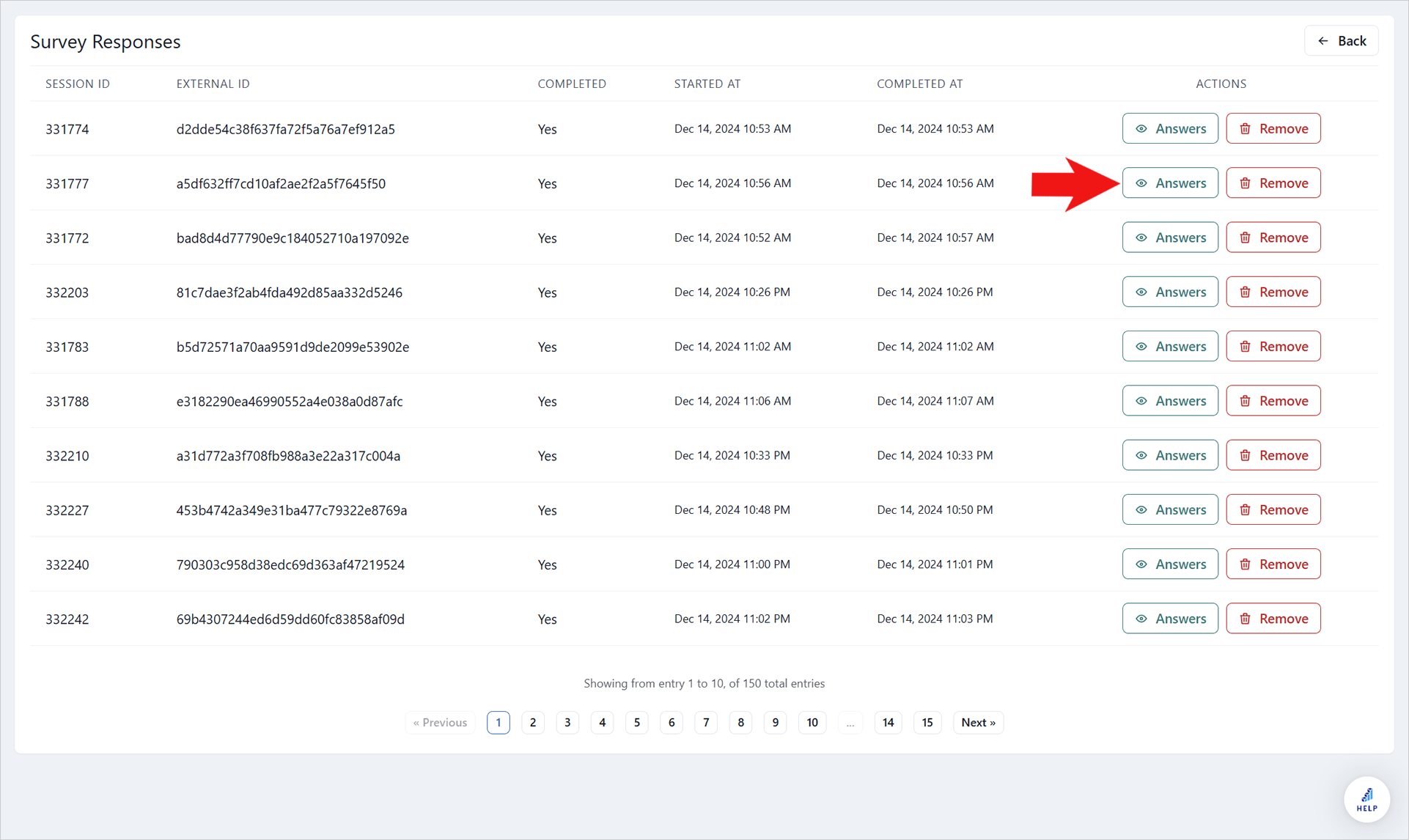Screen dimensions: 1409x840
Task: Advance with the Next page link
Action: click(x=978, y=723)
